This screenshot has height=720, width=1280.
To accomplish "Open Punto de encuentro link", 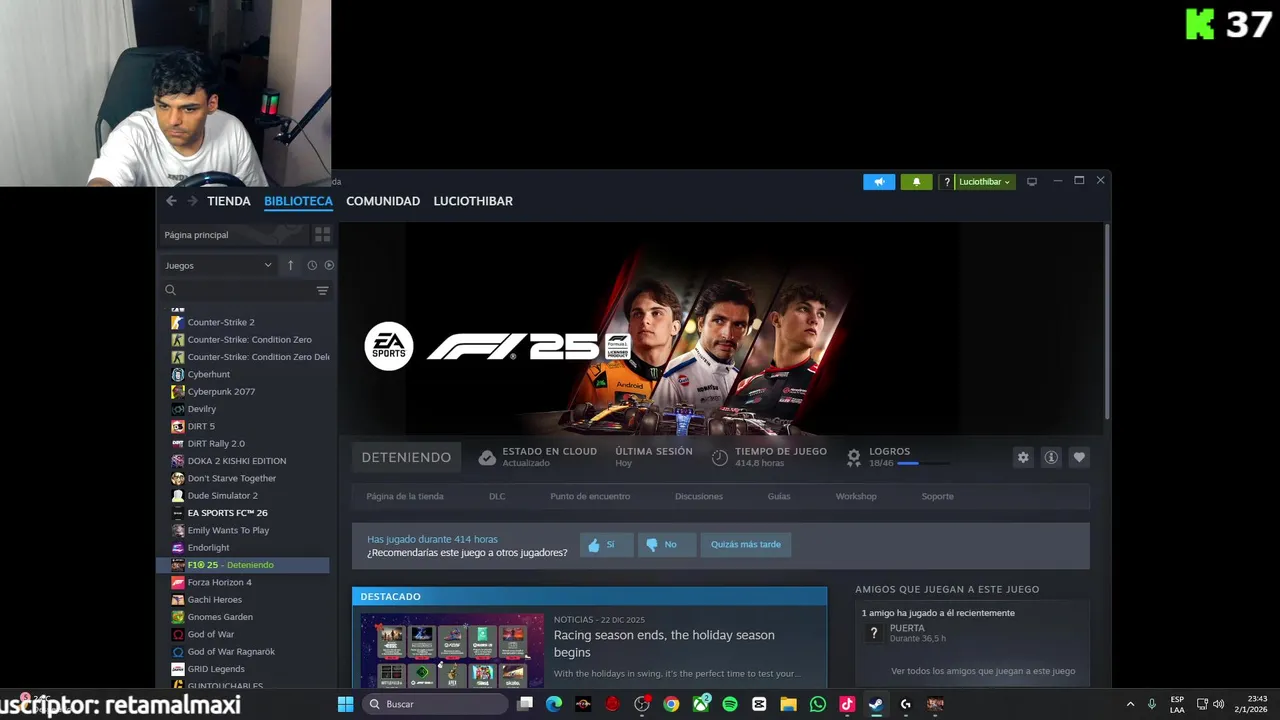I will 590,496.
